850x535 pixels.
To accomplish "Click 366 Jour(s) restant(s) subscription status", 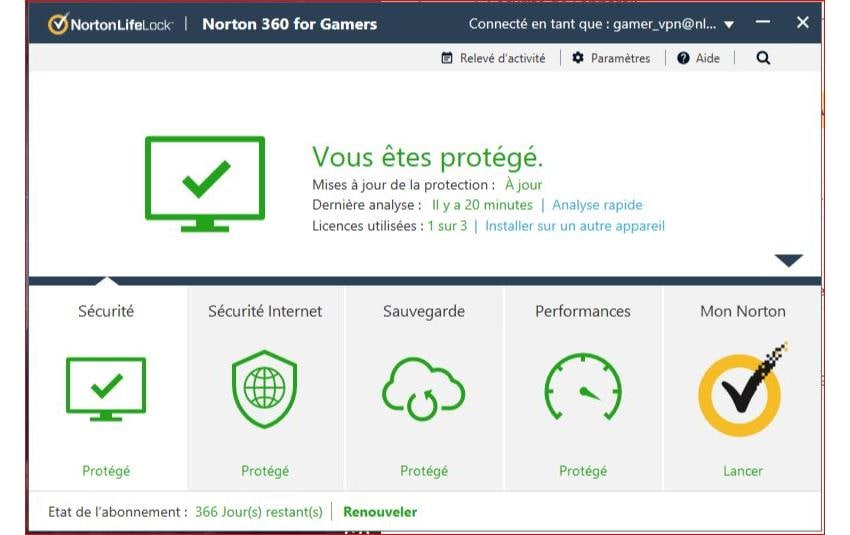I will point(259,512).
